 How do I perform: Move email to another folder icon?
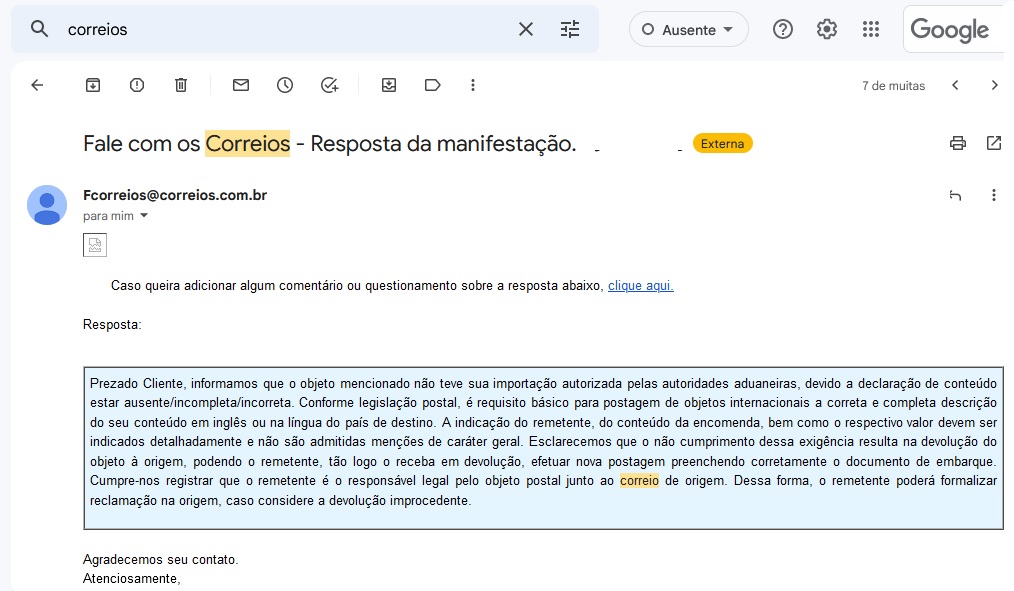coord(389,85)
